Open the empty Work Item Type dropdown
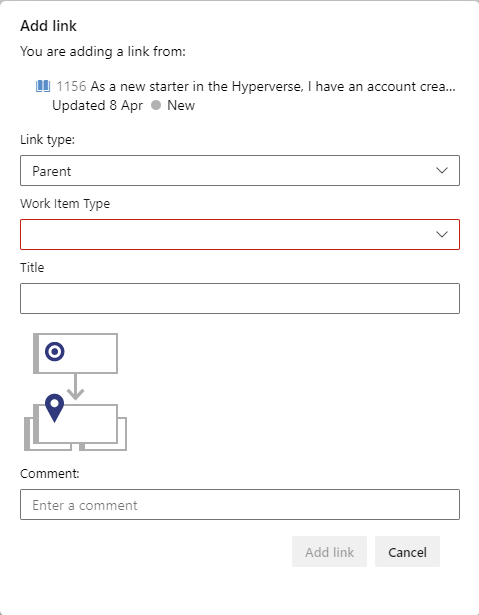The image size is (479, 615). click(240, 235)
